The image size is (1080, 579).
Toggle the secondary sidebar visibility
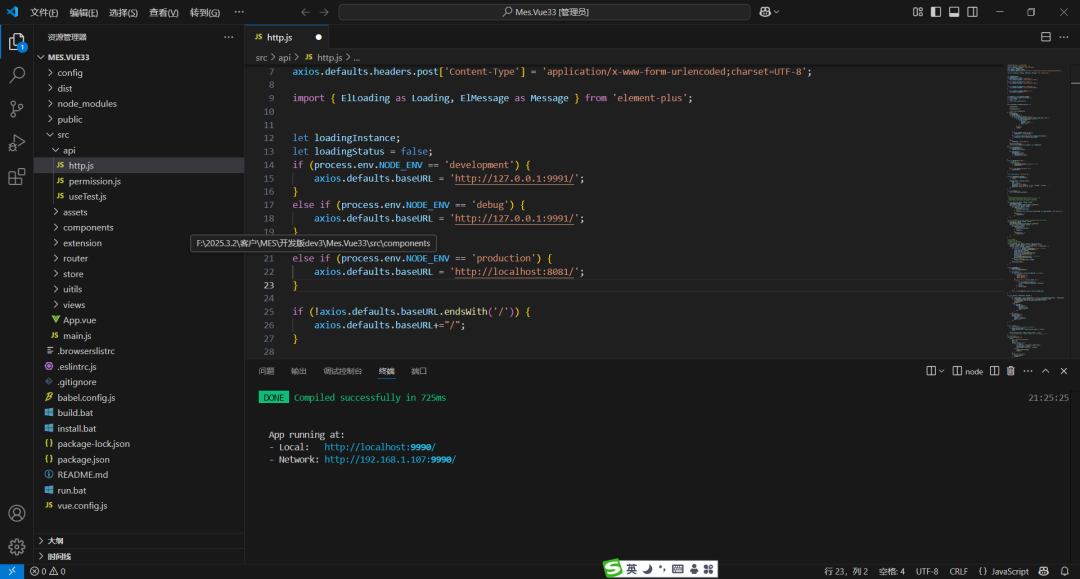pos(972,12)
